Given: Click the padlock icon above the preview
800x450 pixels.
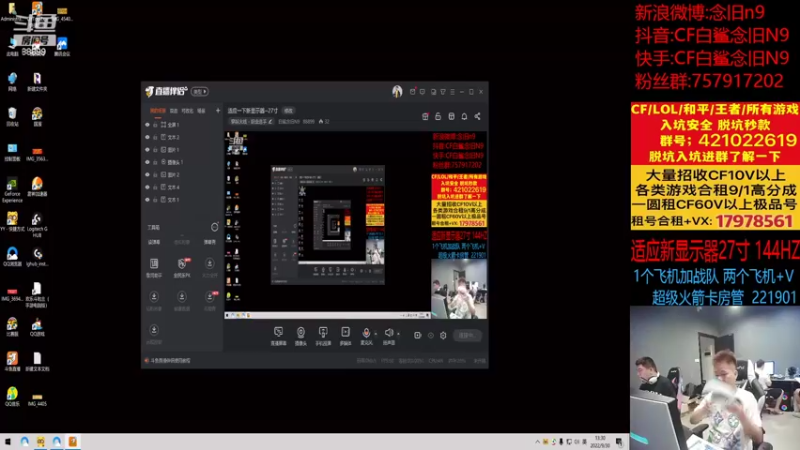Looking at the screenshot, I should 438,116.
